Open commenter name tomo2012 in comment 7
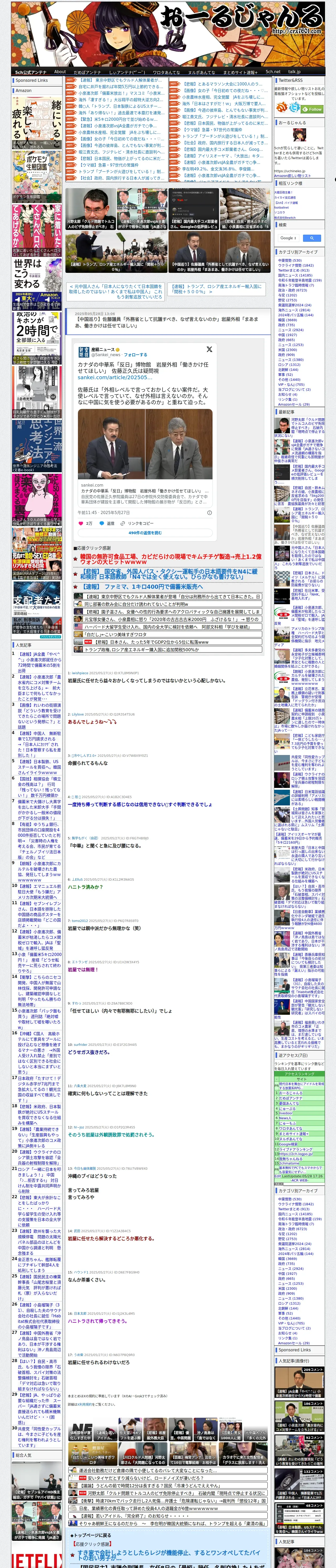Viewport: 336px width, 1568px height. [x=80, y=920]
